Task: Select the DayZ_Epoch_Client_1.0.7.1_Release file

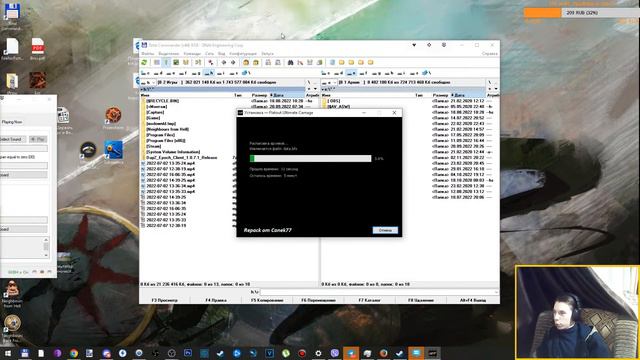Action: click(x=181, y=158)
